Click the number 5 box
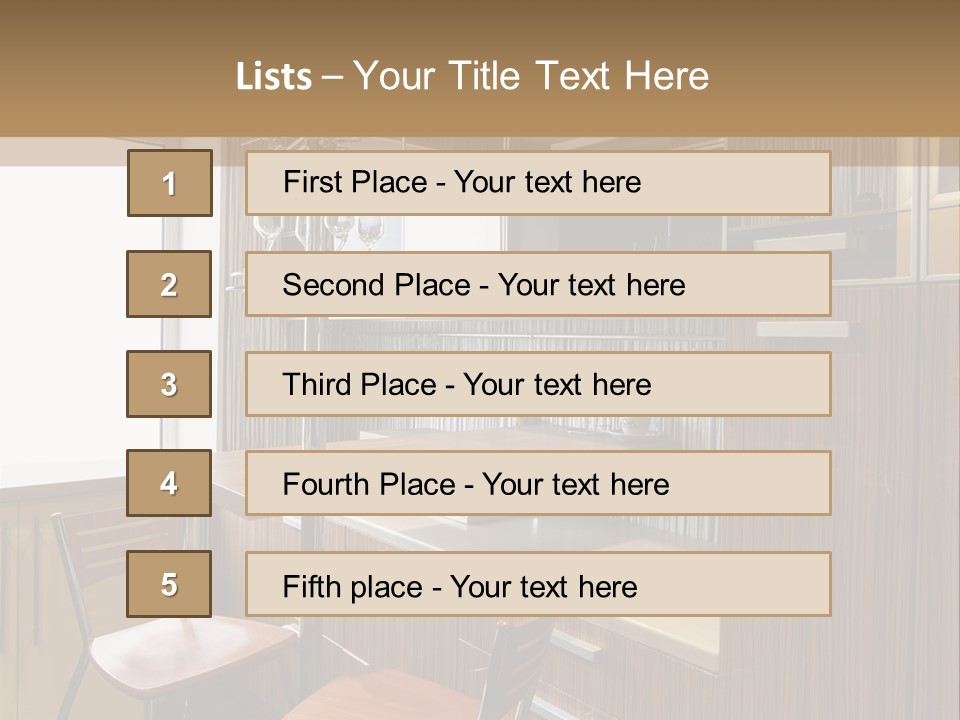Image resolution: width=960 pixels, height=720 pixels. [169, 584]
